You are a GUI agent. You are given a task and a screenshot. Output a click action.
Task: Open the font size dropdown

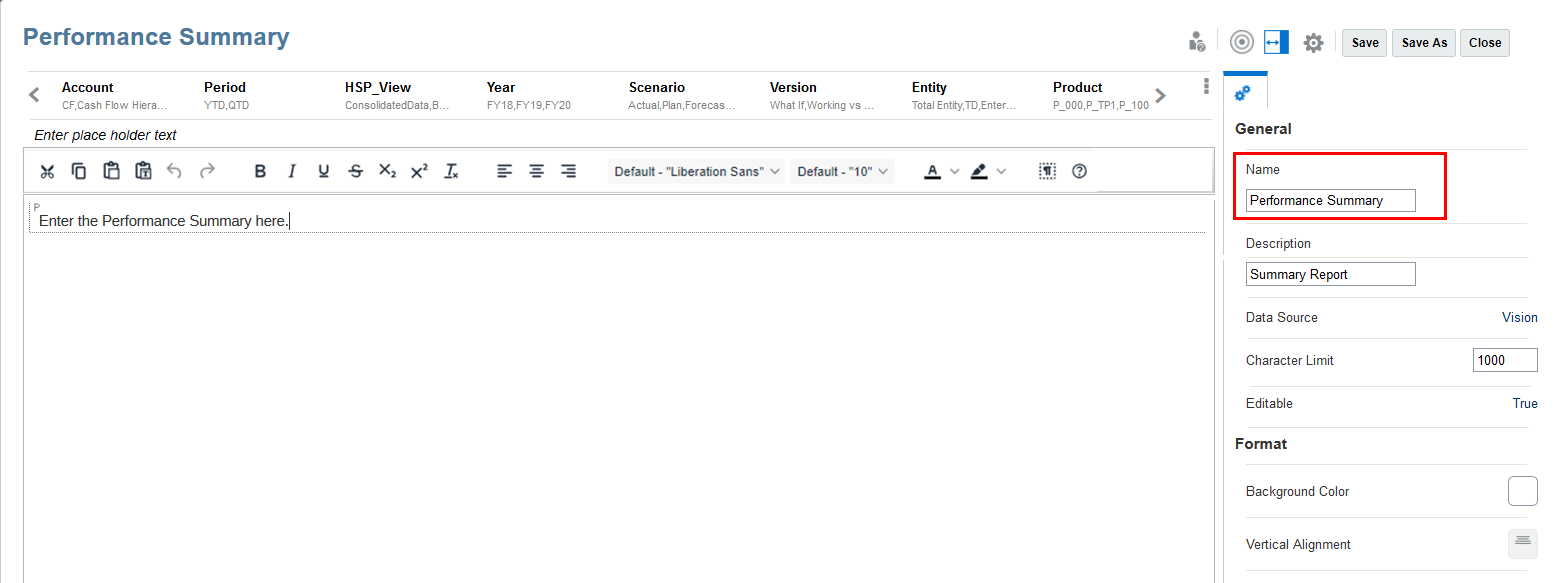[842, 171]
